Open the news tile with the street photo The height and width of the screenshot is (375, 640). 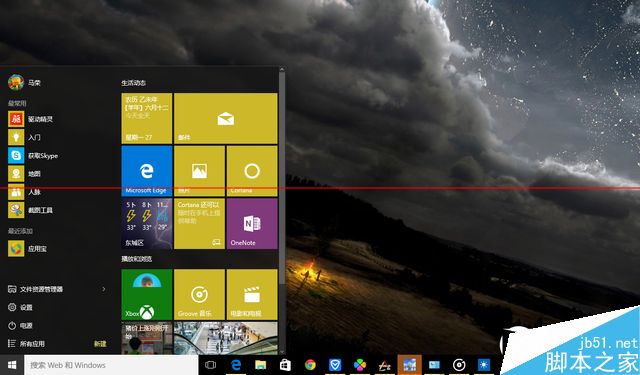[x=147, y=338]
